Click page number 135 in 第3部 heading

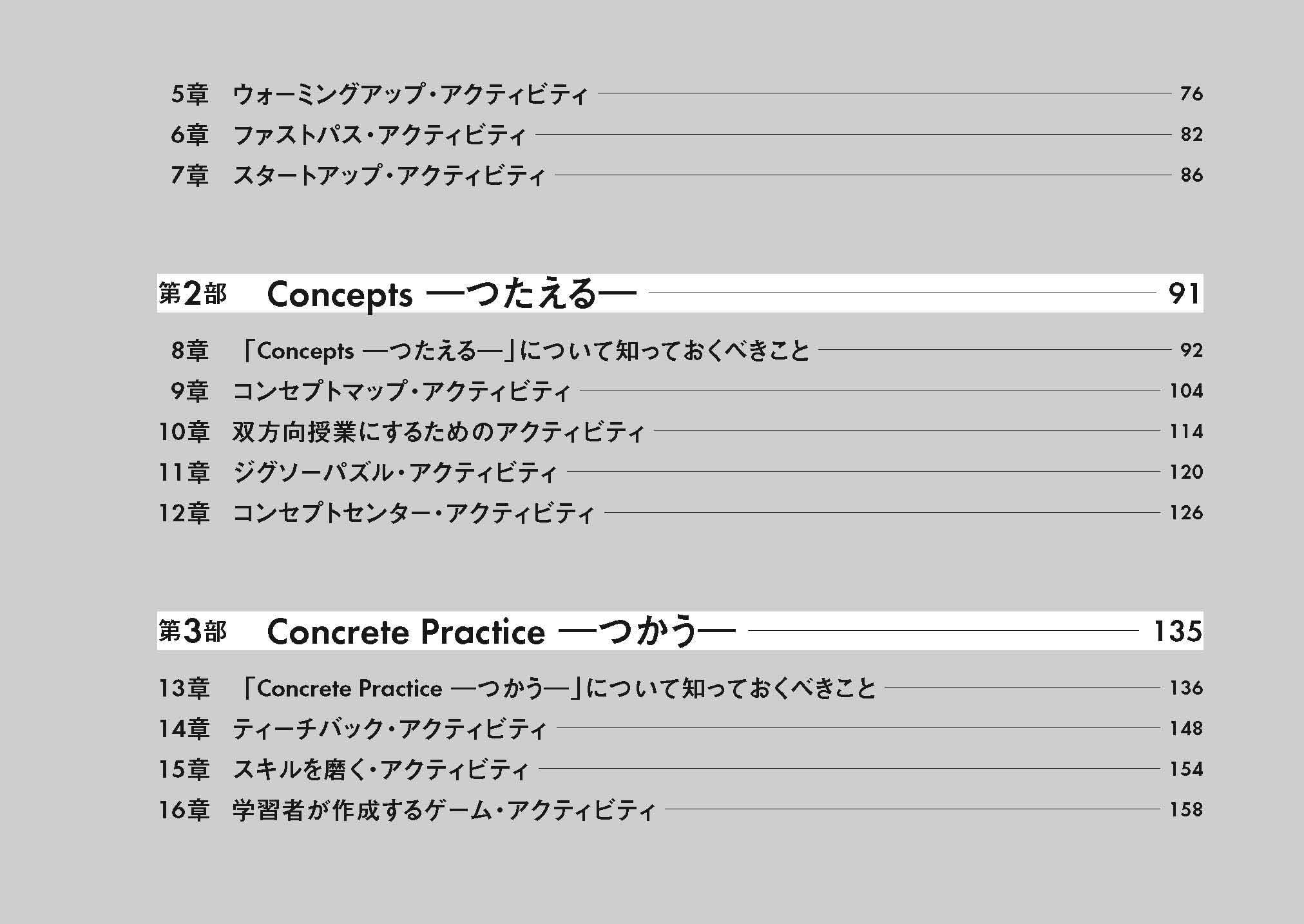pyautogui.click(x=1177, y=632)
